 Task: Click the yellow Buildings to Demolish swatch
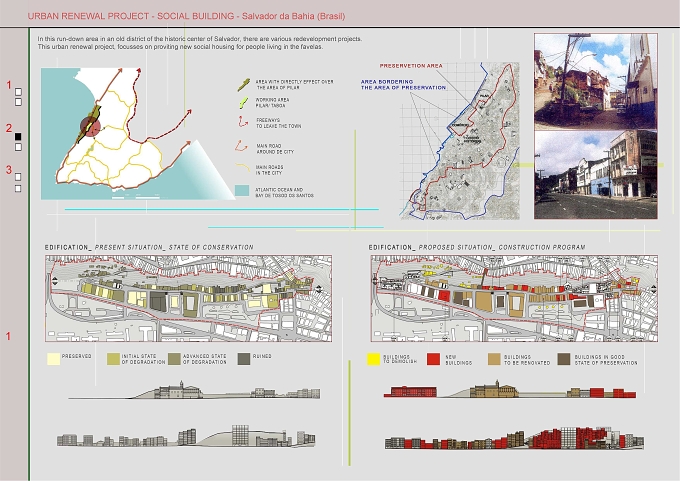373,359
